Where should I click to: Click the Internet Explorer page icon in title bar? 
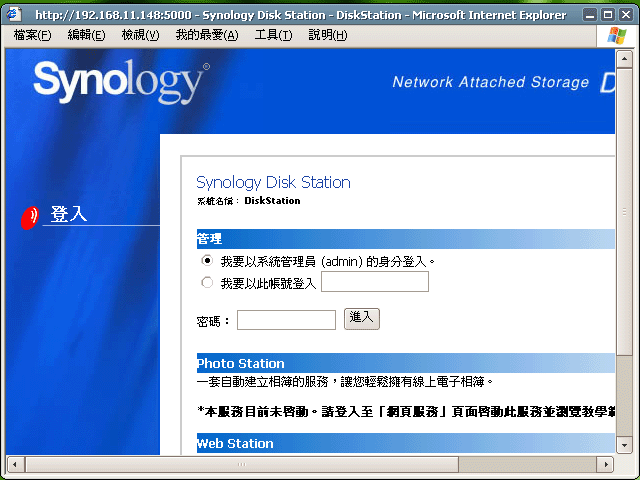coord(14,14)
